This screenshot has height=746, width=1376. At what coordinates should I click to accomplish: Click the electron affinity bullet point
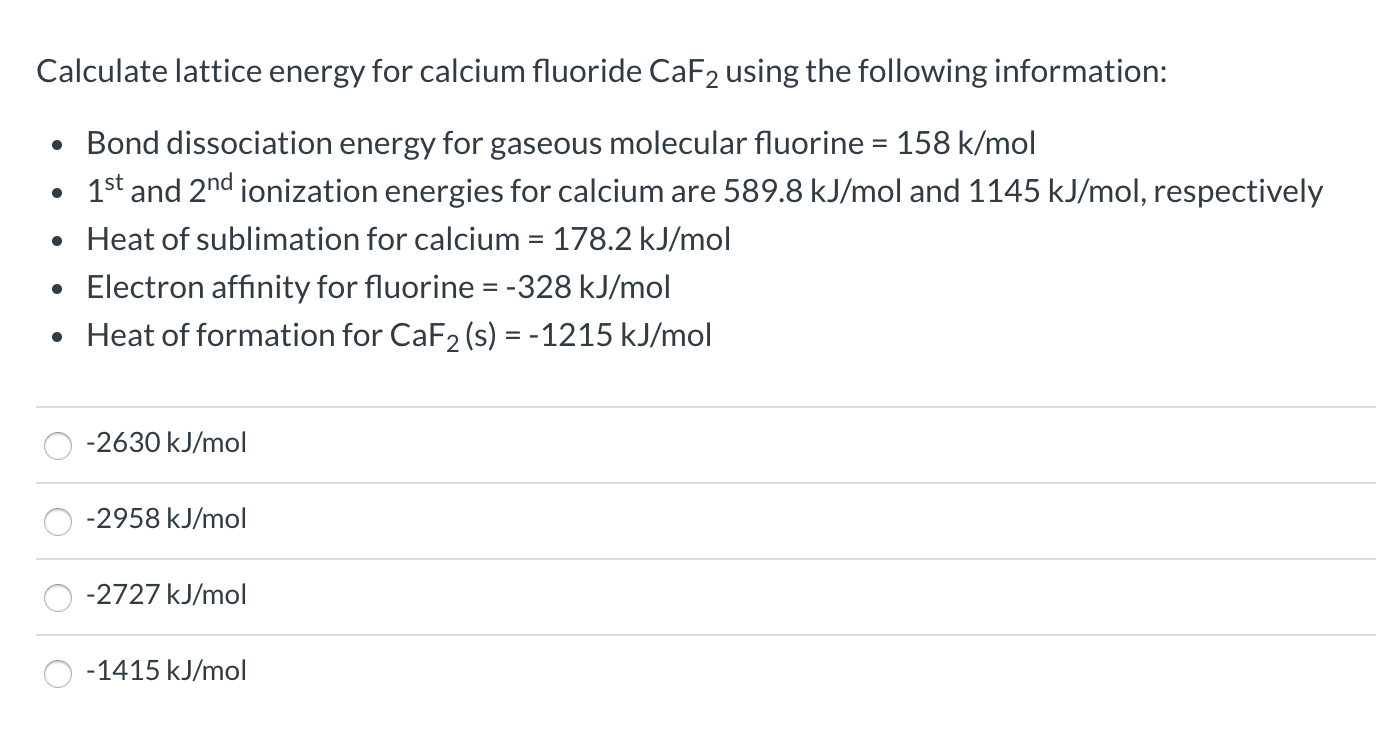click(x=378, y=287)
